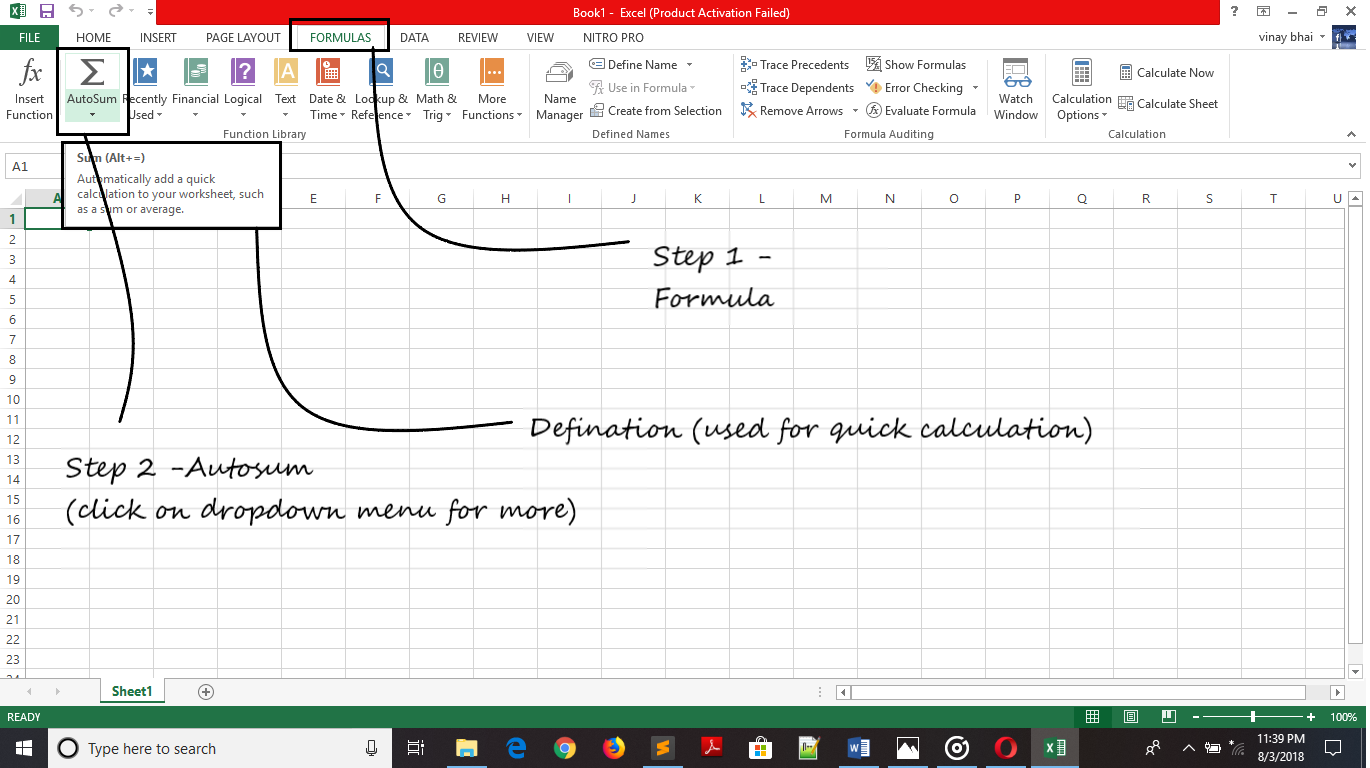1370x768 pixels.
Task: Open the Financial functions library
Action: pyautogui.click(x=195, y=74)
